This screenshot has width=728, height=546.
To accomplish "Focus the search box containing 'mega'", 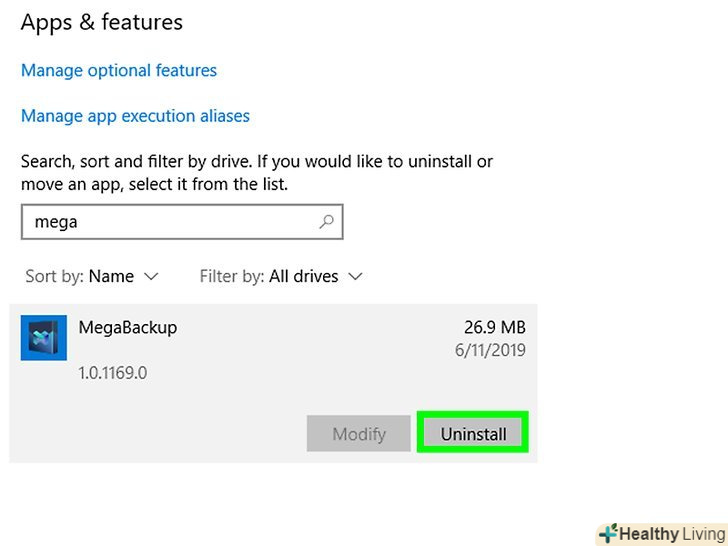I will 170,222.
